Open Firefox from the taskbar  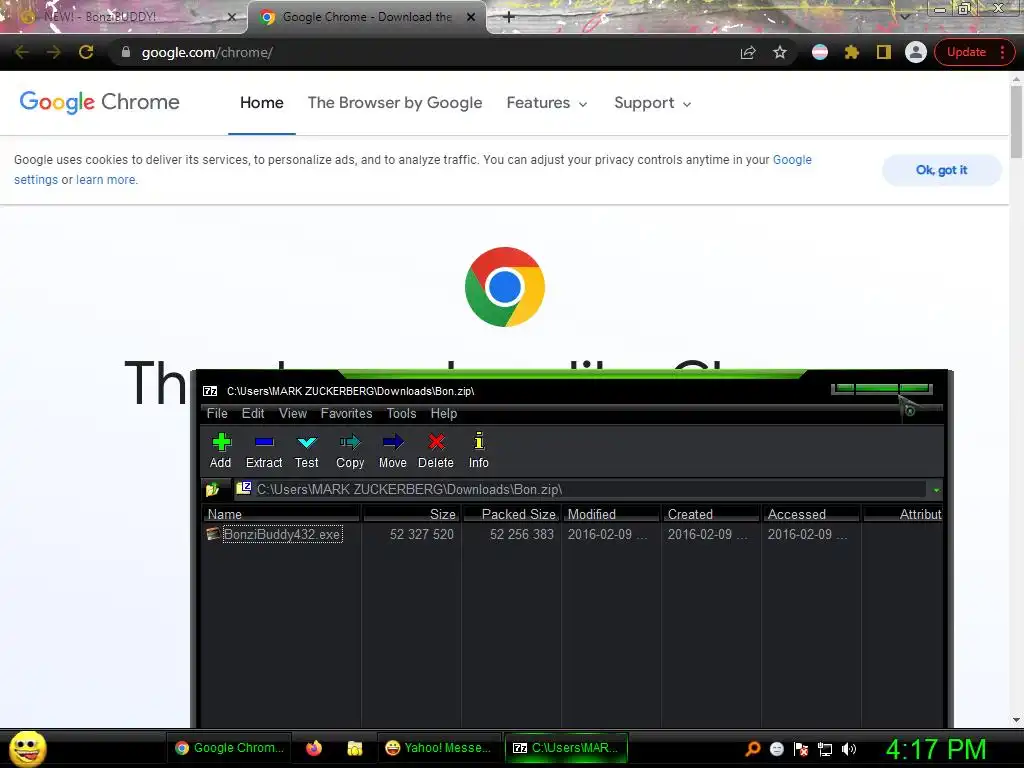click(x=314, y=748)
